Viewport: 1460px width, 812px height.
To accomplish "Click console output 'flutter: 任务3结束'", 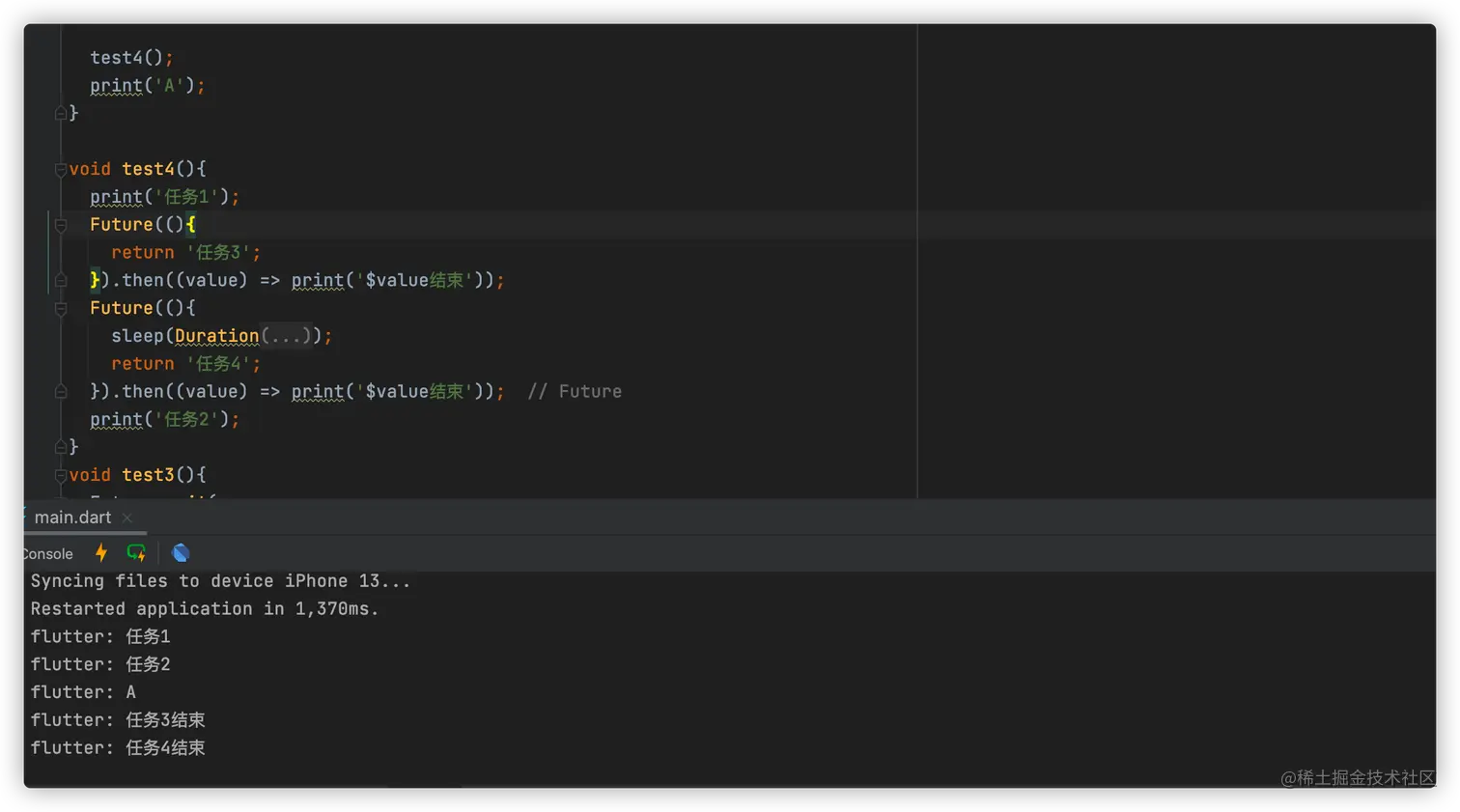I will pyautogui.click(x=118, y=720).
